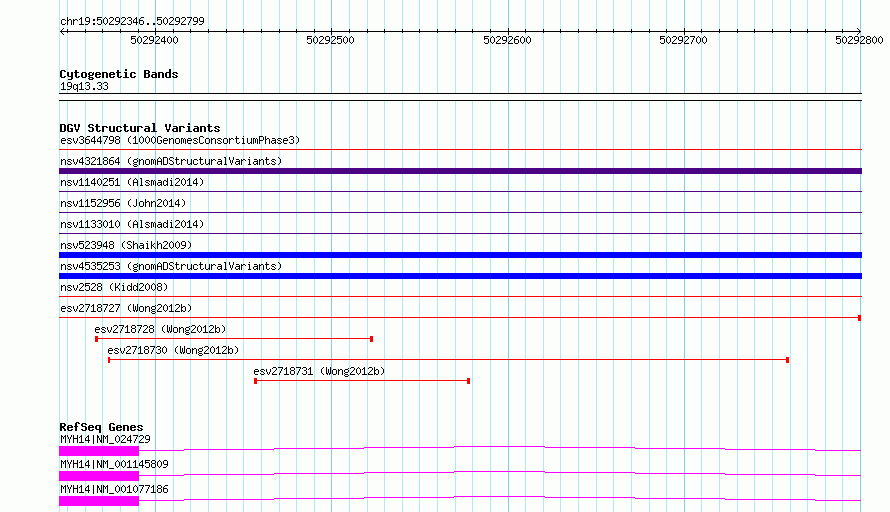
Task: Open the MYH14|NM_024729 gene label
Action: tap(105, 439)
